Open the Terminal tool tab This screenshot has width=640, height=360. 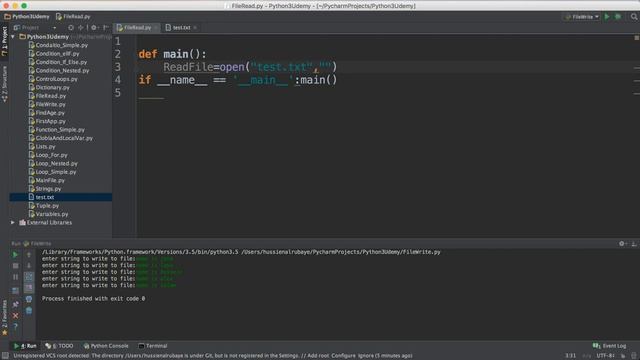click(153, 346)
